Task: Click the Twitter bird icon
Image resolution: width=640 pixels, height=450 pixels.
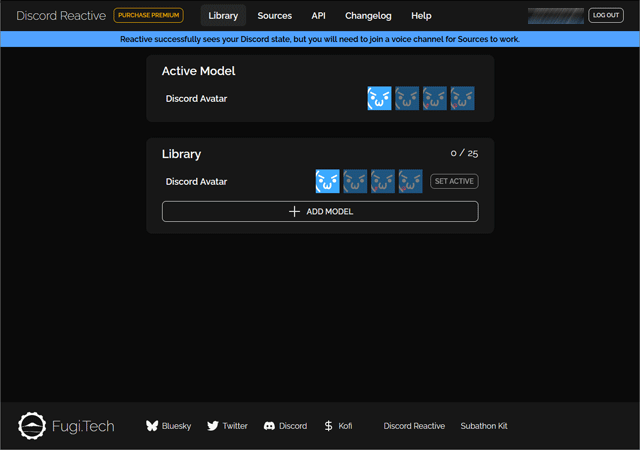Action: (213, 426)
